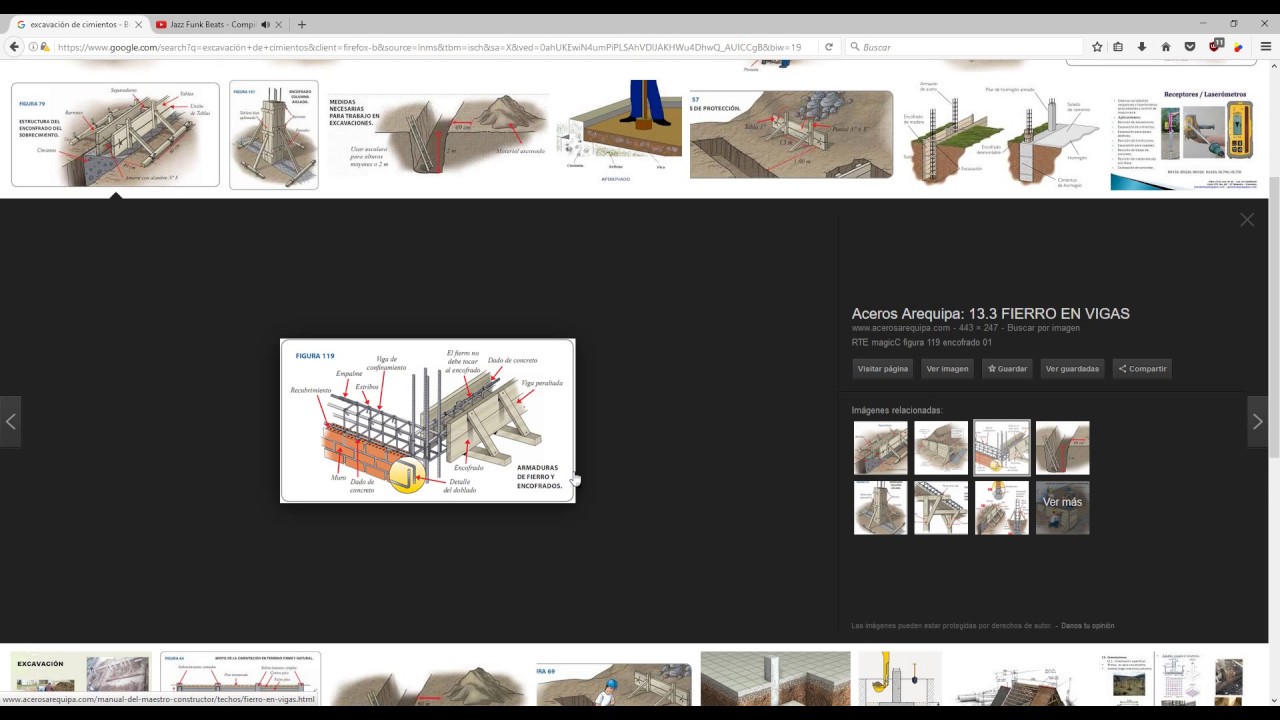Image resolution: width=1280 pixels, height=720 pixels.
Task: Switch to the excavación de cimientos tab
Action: coord(77,24)
